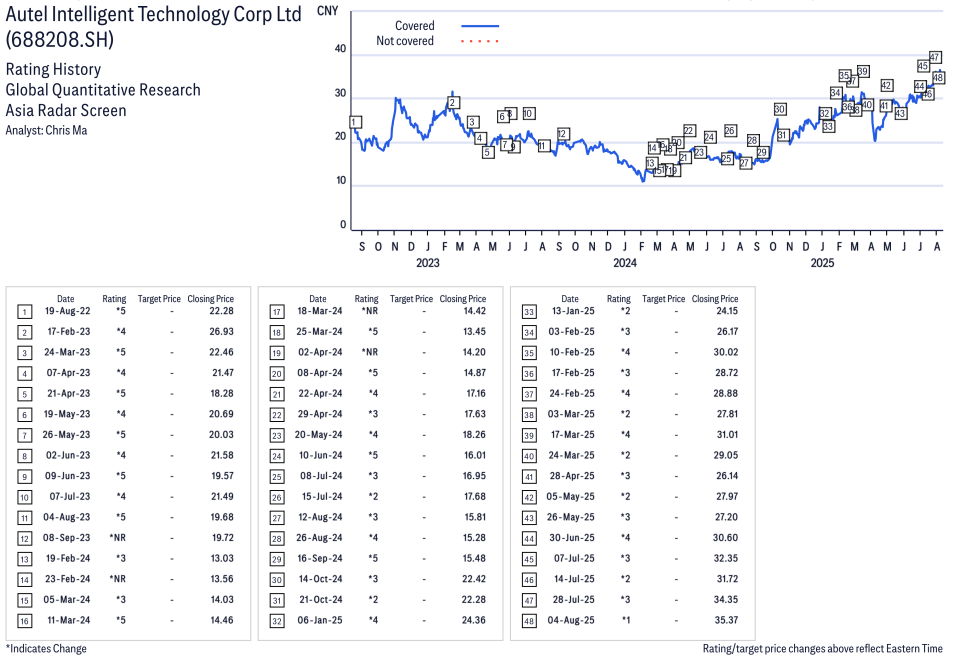Click chart marker 31 on the price line
Viewport: 954px width, 655px height.
pyautogui.click(x=783, y=135)
